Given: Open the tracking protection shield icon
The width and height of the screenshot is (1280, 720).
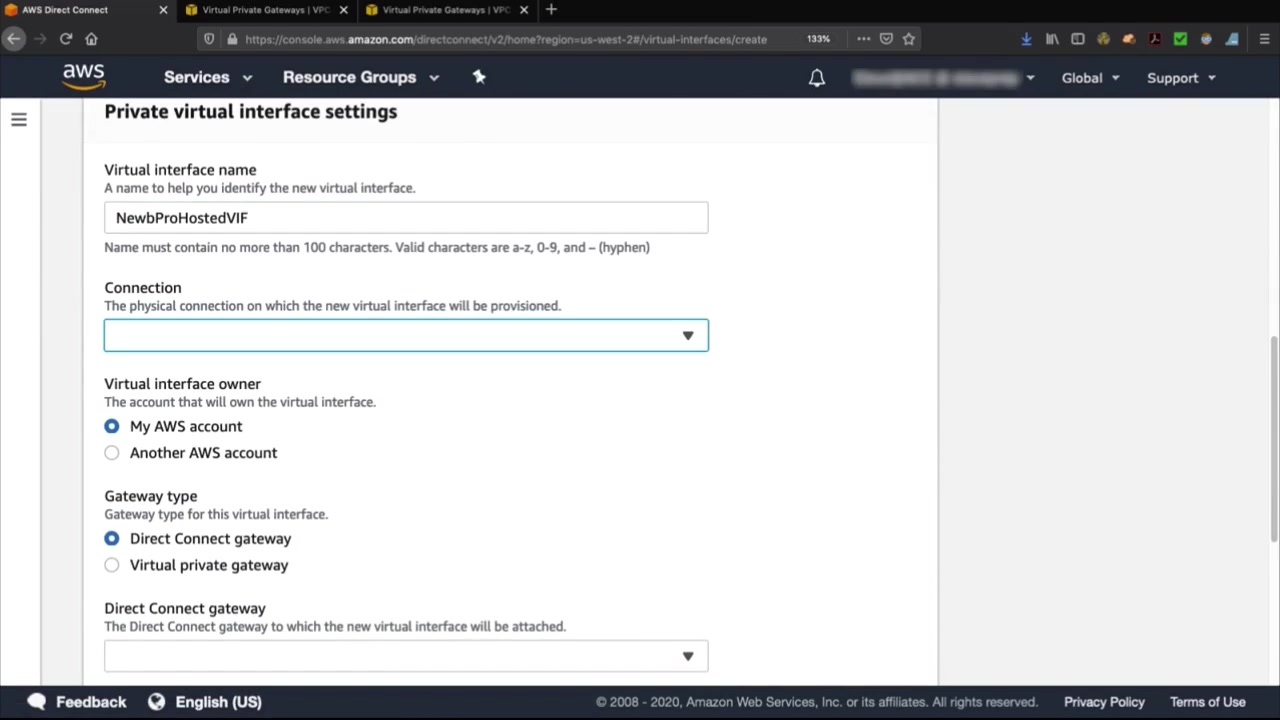Looking at the screenshot, I should point(209,39).
